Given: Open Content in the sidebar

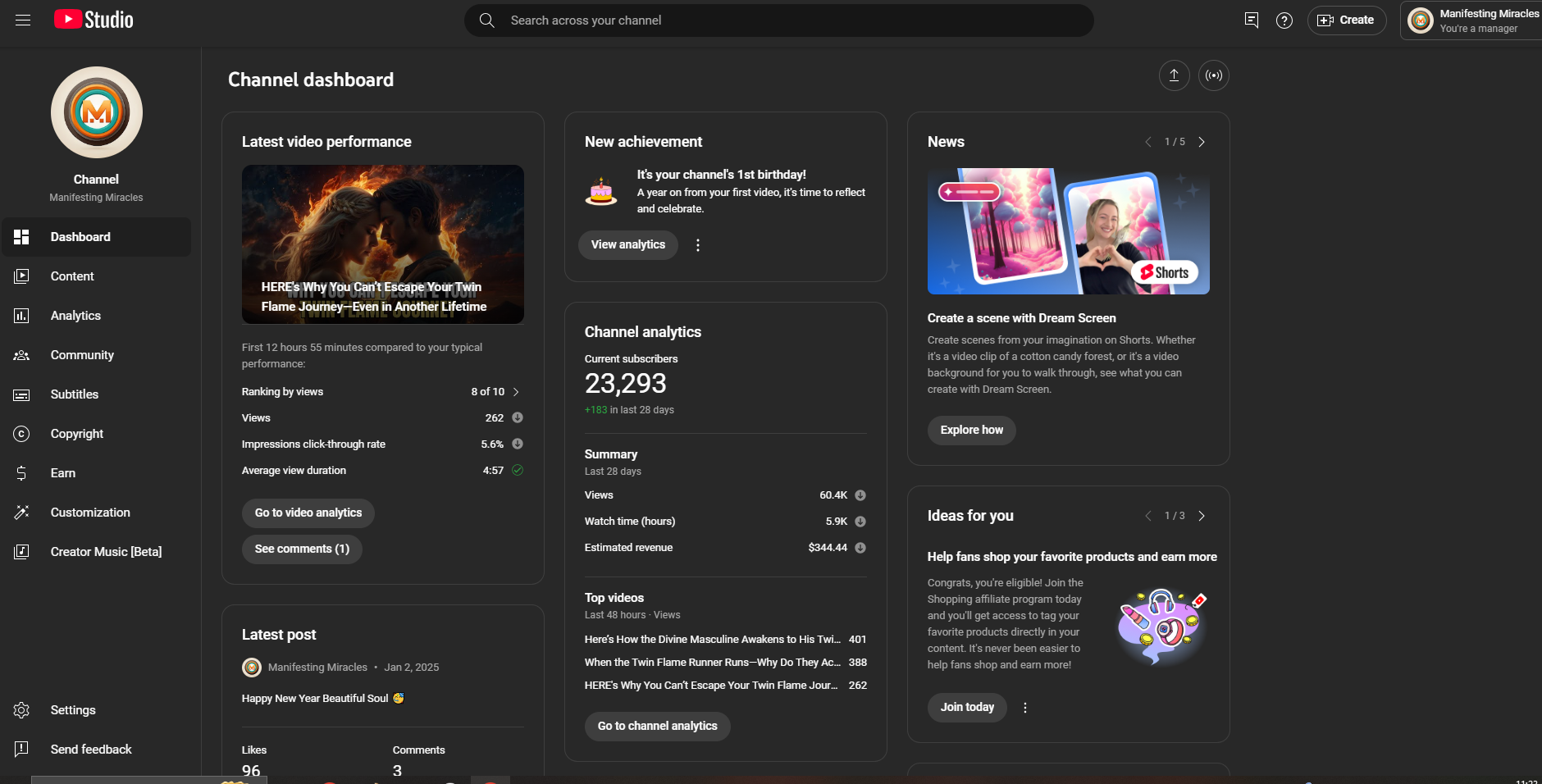Looking at the screenshot, I should point(97,276).
